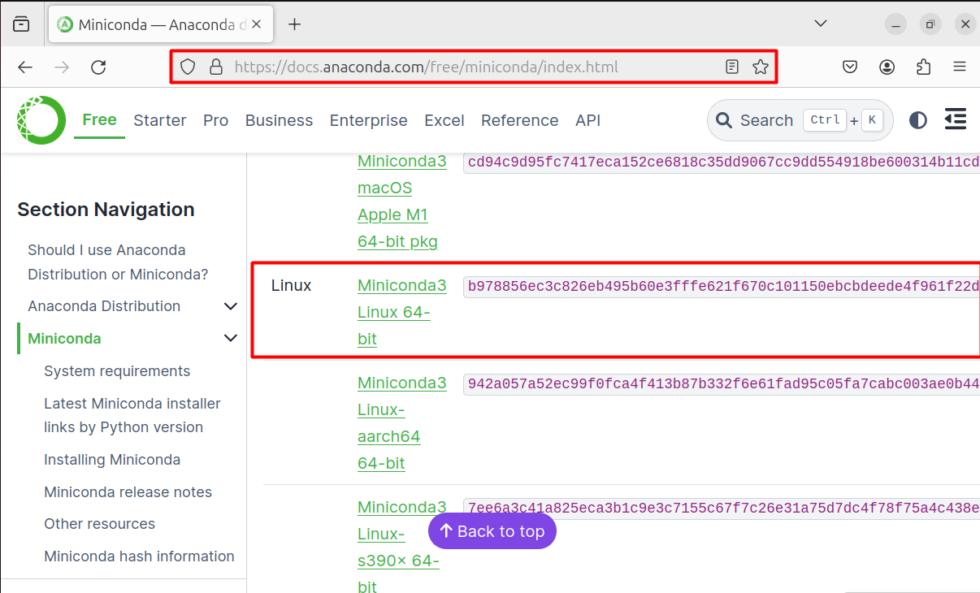Viewport: 980px width, 593px height.
Task: Open the Miniconda section link
Action: click(x=64, y=338)
